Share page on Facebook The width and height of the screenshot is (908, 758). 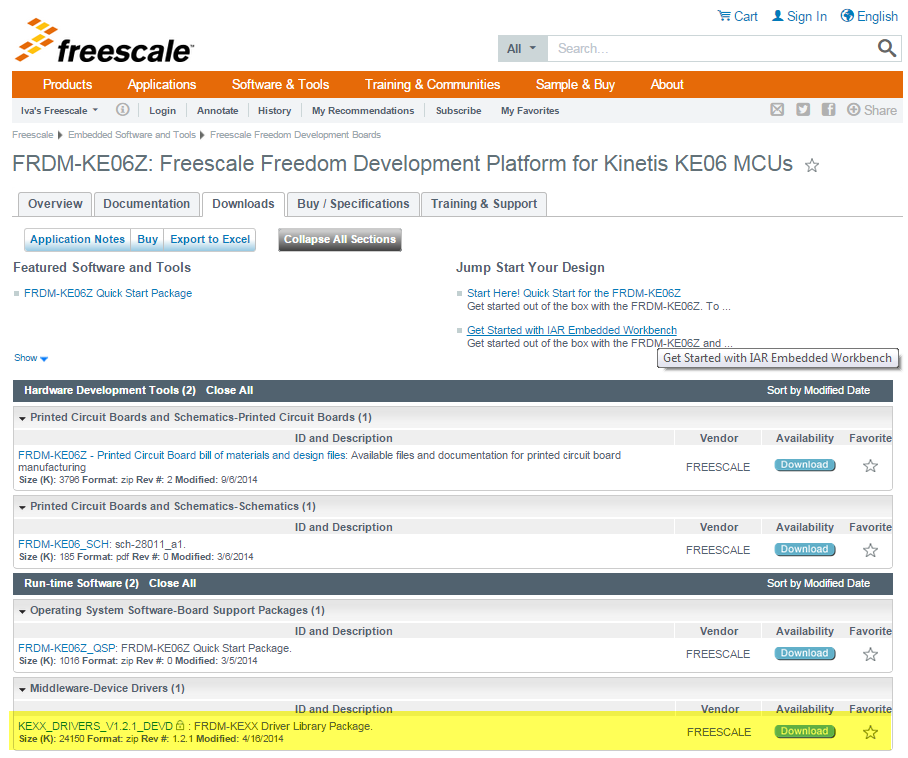click(x=828, y=110)
